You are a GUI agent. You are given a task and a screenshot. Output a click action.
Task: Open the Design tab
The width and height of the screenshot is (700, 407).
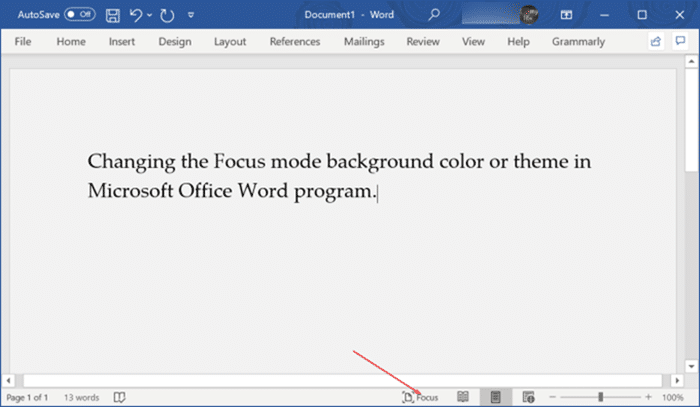(175, 42)
